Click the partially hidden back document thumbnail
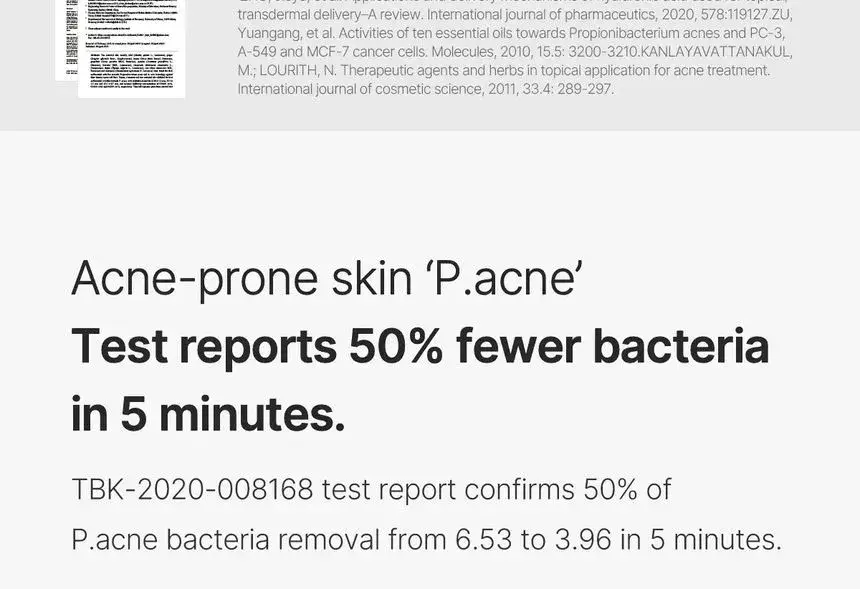 tap(66, 40)
